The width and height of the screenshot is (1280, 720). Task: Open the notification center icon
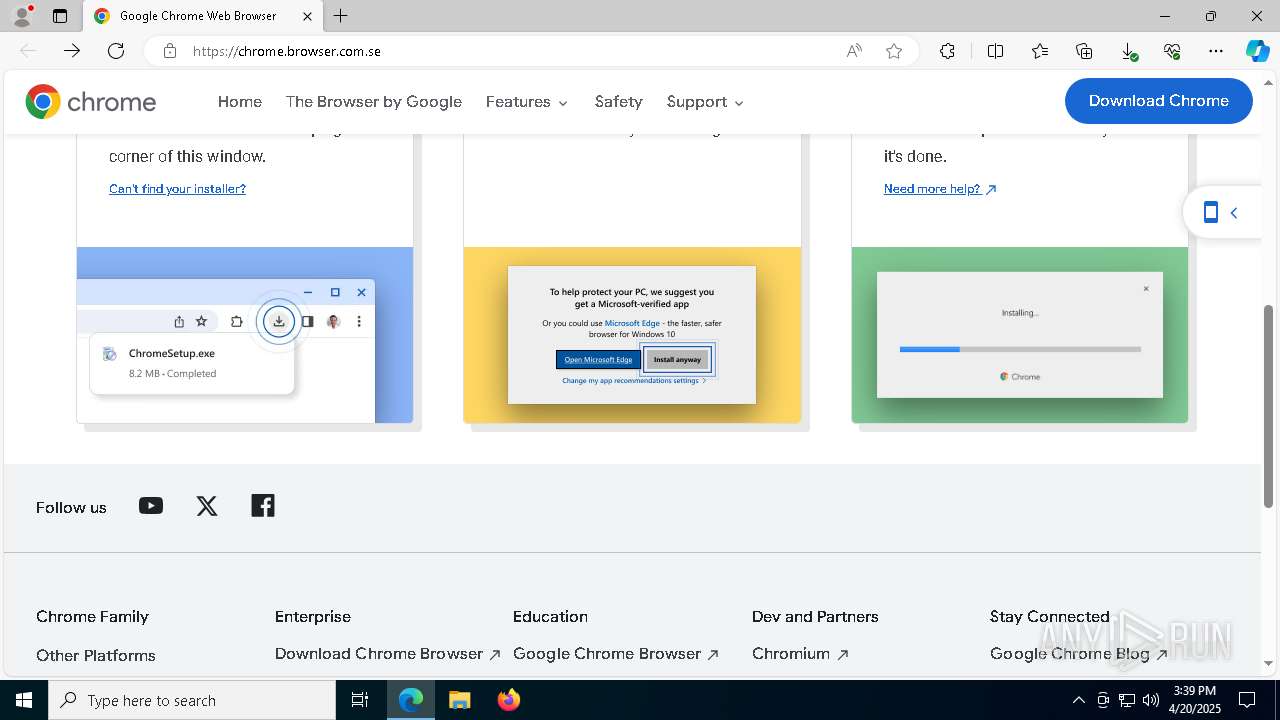[x=1247, y=700]
